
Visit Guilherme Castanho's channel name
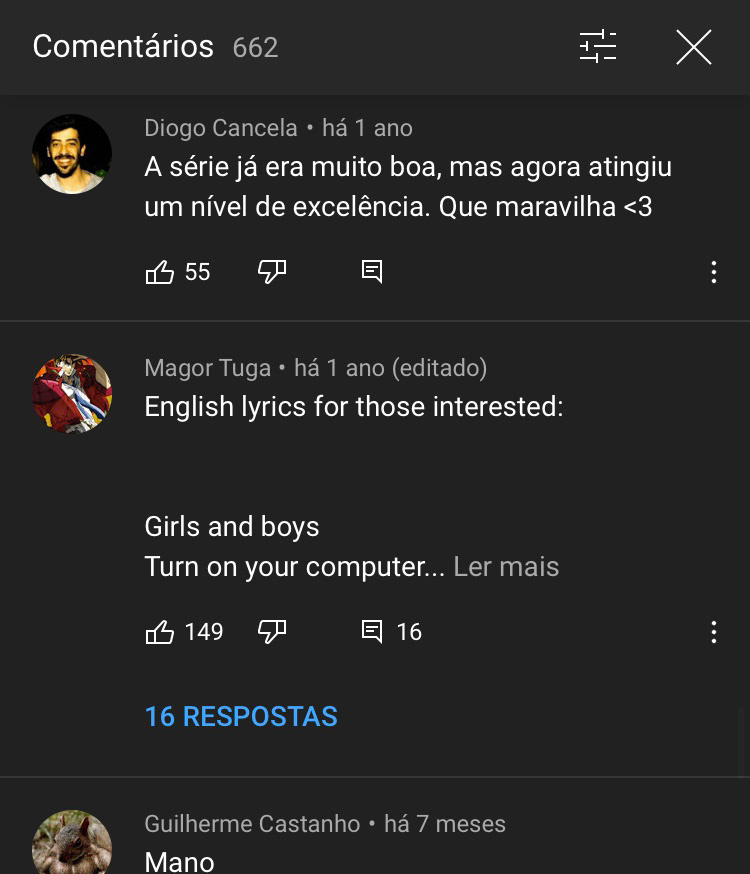pyautogui.click(x=252, y=824)
